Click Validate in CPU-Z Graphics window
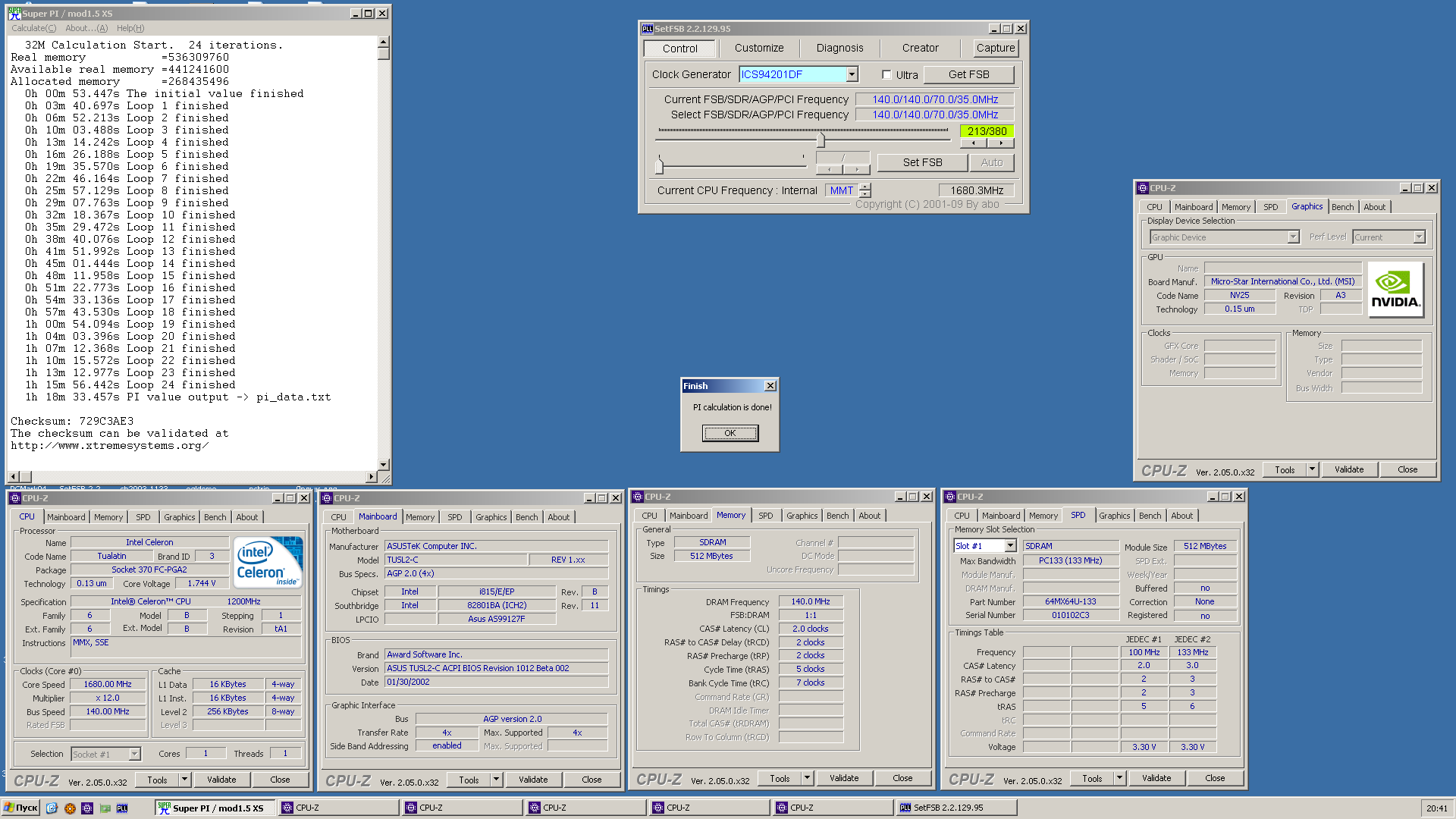Screen dimensions: 1456x819 (x=1349, y=469)
